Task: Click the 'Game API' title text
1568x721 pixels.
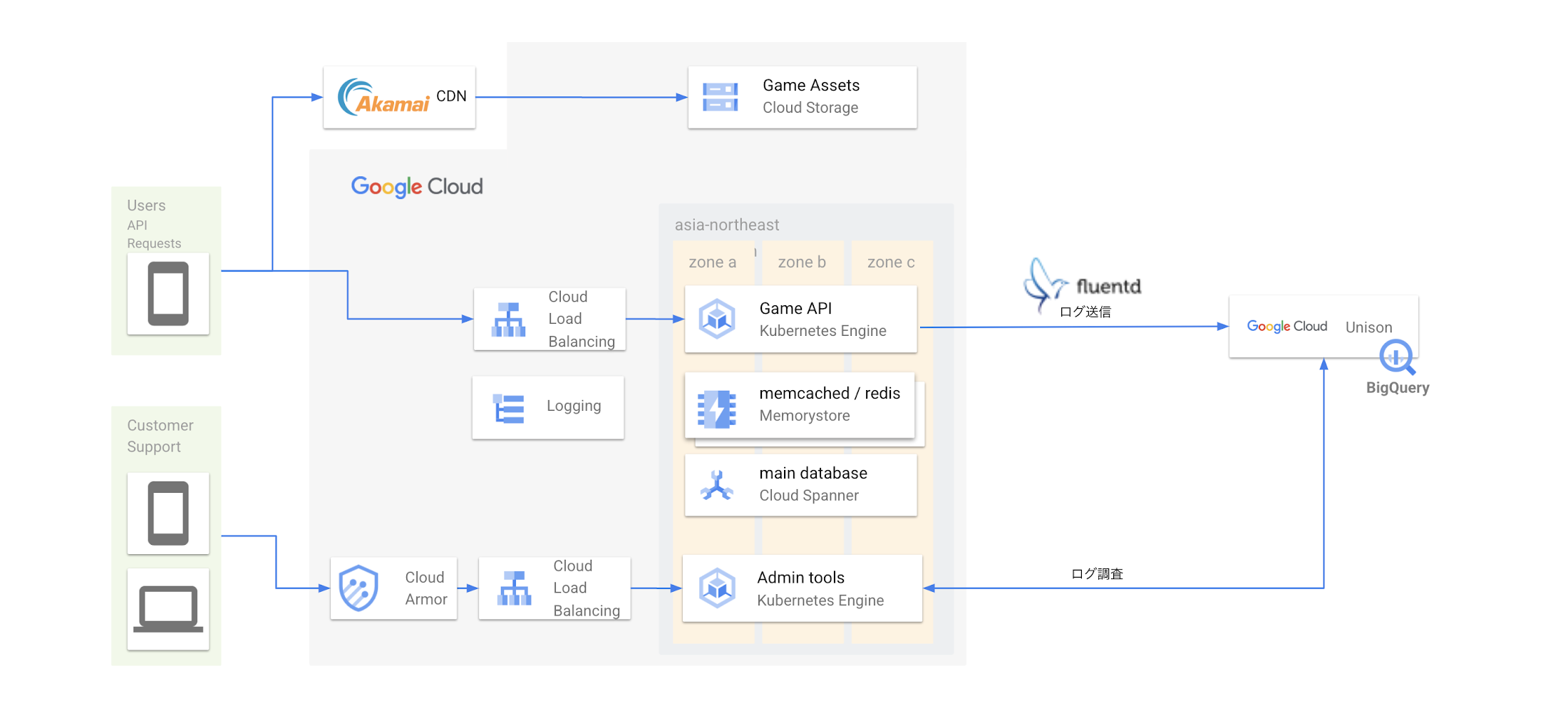Action: (795, 309)
